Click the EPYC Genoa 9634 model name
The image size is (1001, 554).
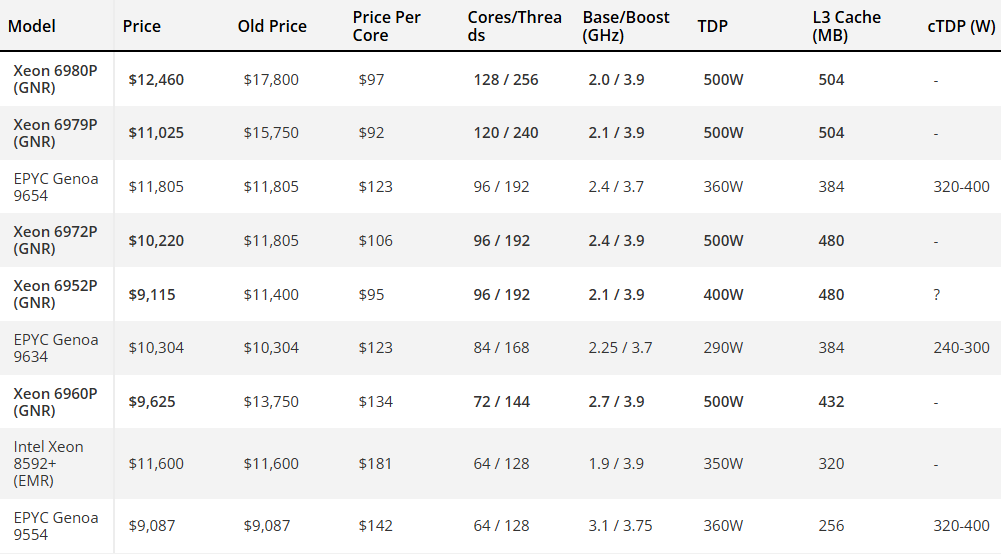55,348
